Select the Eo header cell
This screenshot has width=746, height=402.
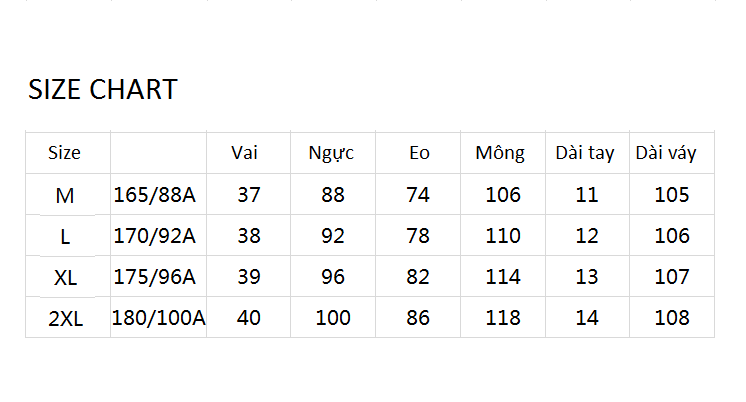click(x=419, y=153)
